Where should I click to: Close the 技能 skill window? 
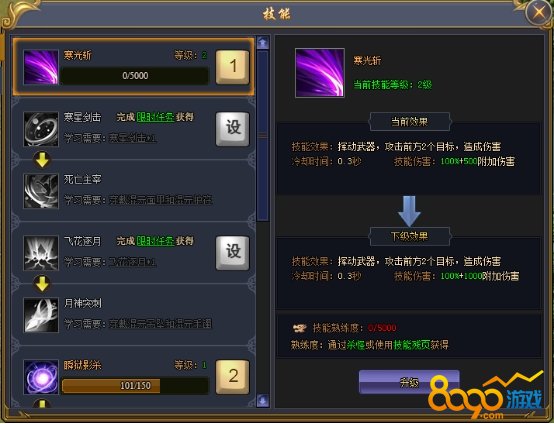click(x=539, y=12)
